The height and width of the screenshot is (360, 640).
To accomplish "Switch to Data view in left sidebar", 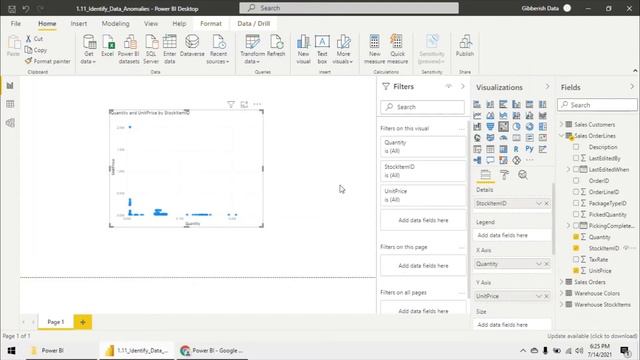I will pos(10,104).
